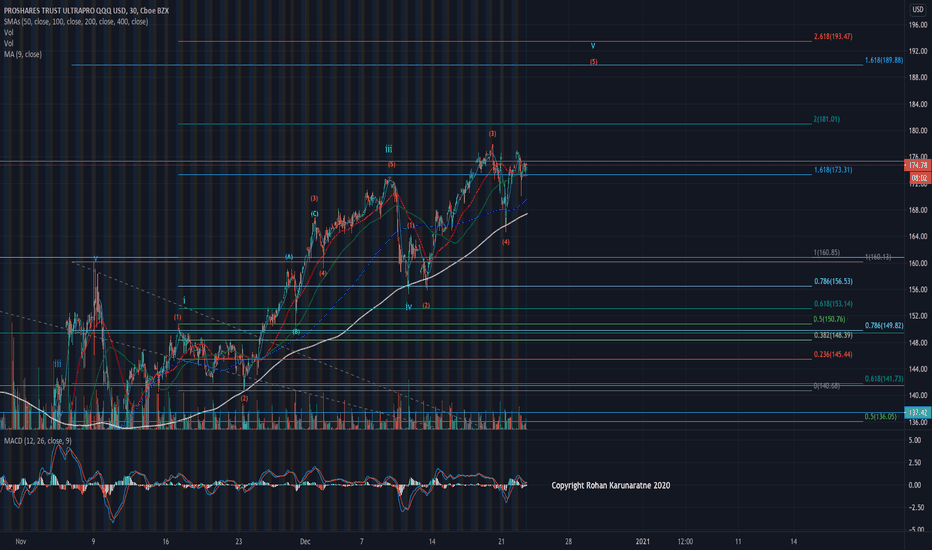Click the 0.618(153.14) Fibonacci label
The height and width of the screenshot is (550, 932).
point(833,304)
